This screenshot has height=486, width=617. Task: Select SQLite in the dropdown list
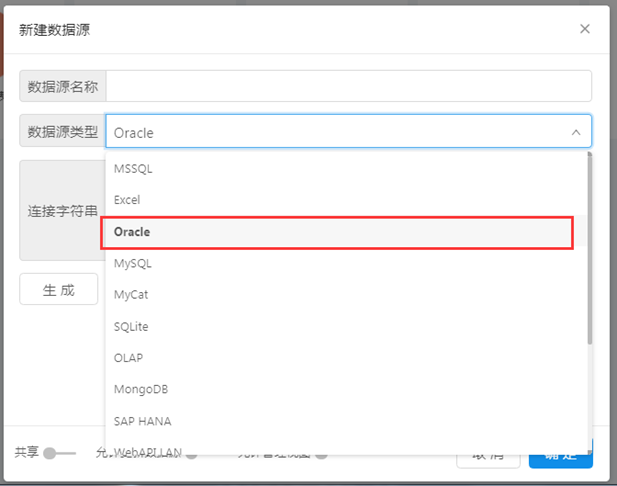click(346, 327)
